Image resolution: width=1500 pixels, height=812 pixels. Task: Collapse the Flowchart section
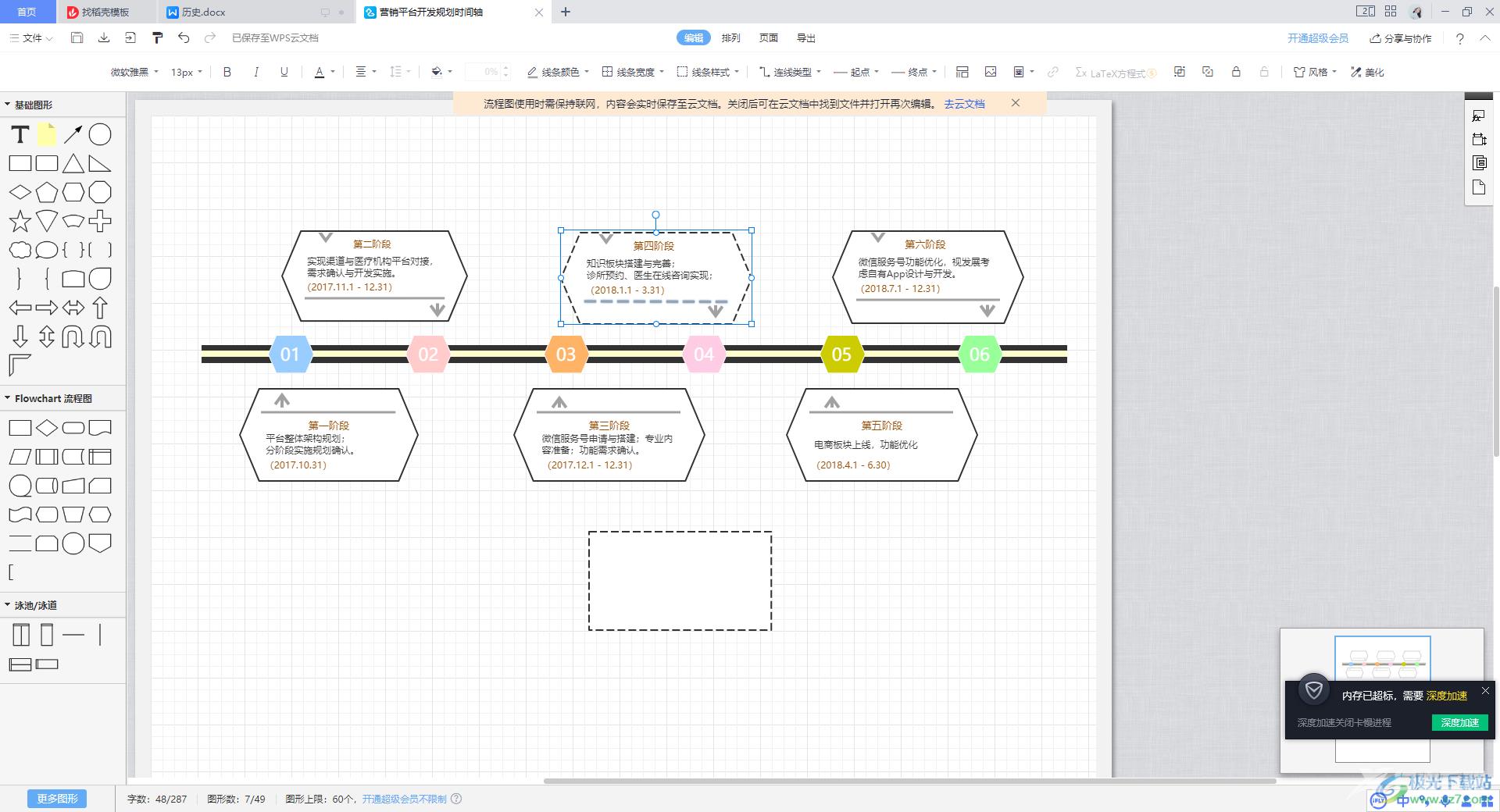pyautogui.click(x=8, y=398)
